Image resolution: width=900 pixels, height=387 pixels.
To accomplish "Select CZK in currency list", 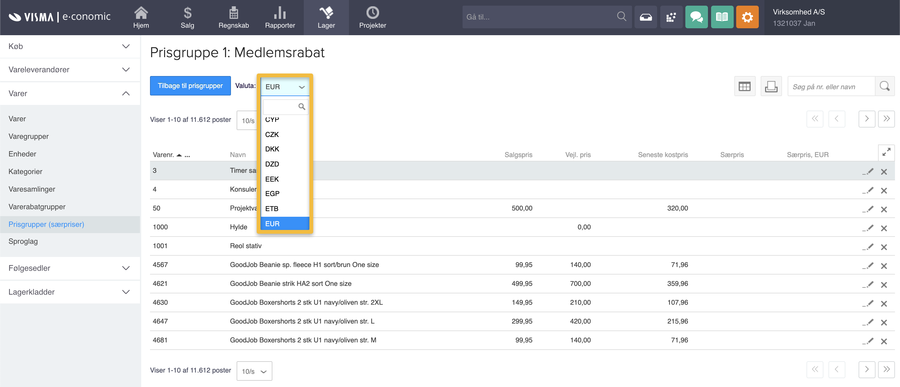I will 285,134.
